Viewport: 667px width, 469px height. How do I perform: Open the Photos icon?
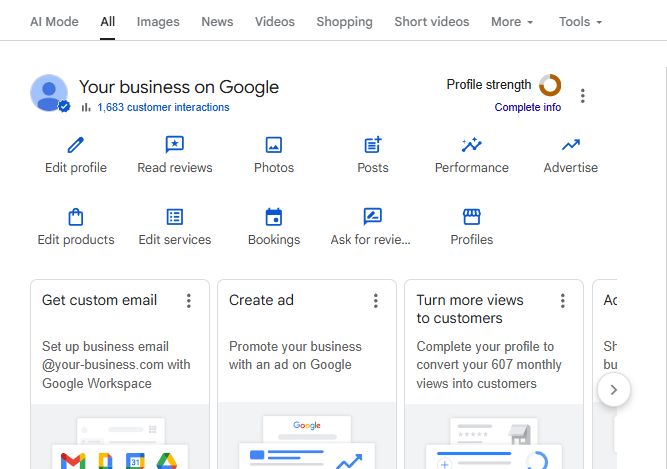[274, 145]
